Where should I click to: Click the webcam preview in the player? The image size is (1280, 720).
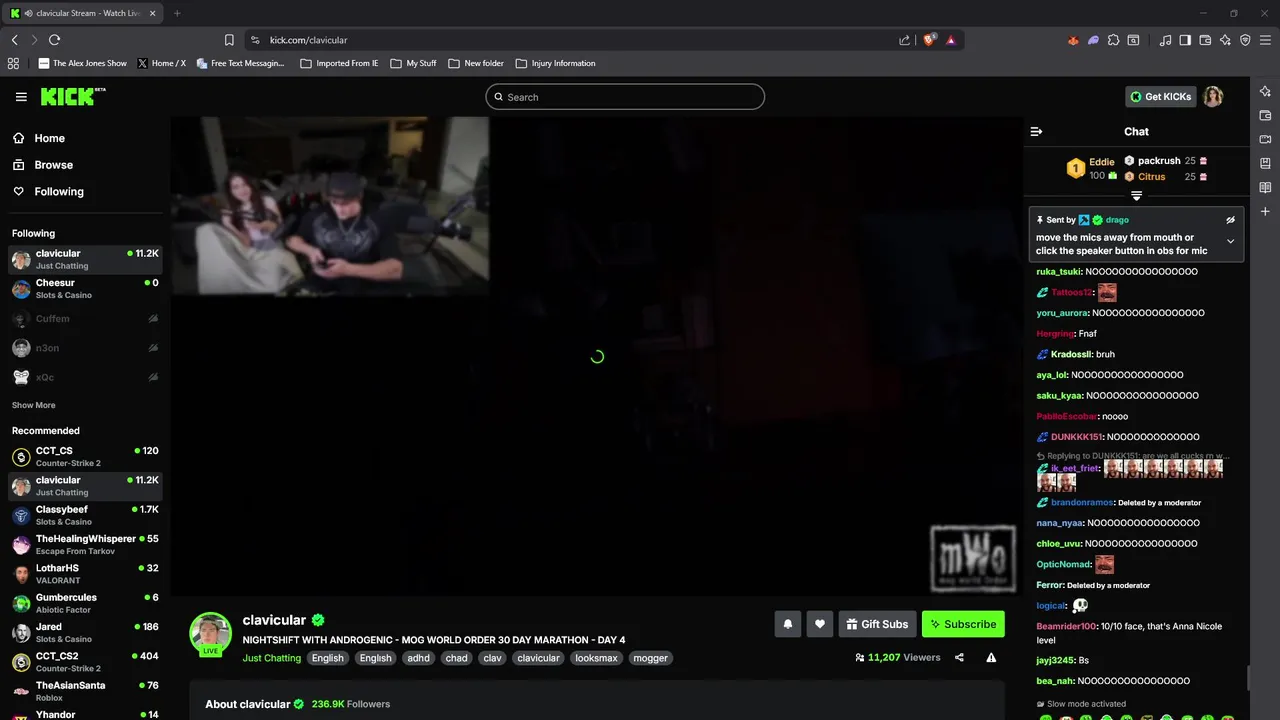330,206
